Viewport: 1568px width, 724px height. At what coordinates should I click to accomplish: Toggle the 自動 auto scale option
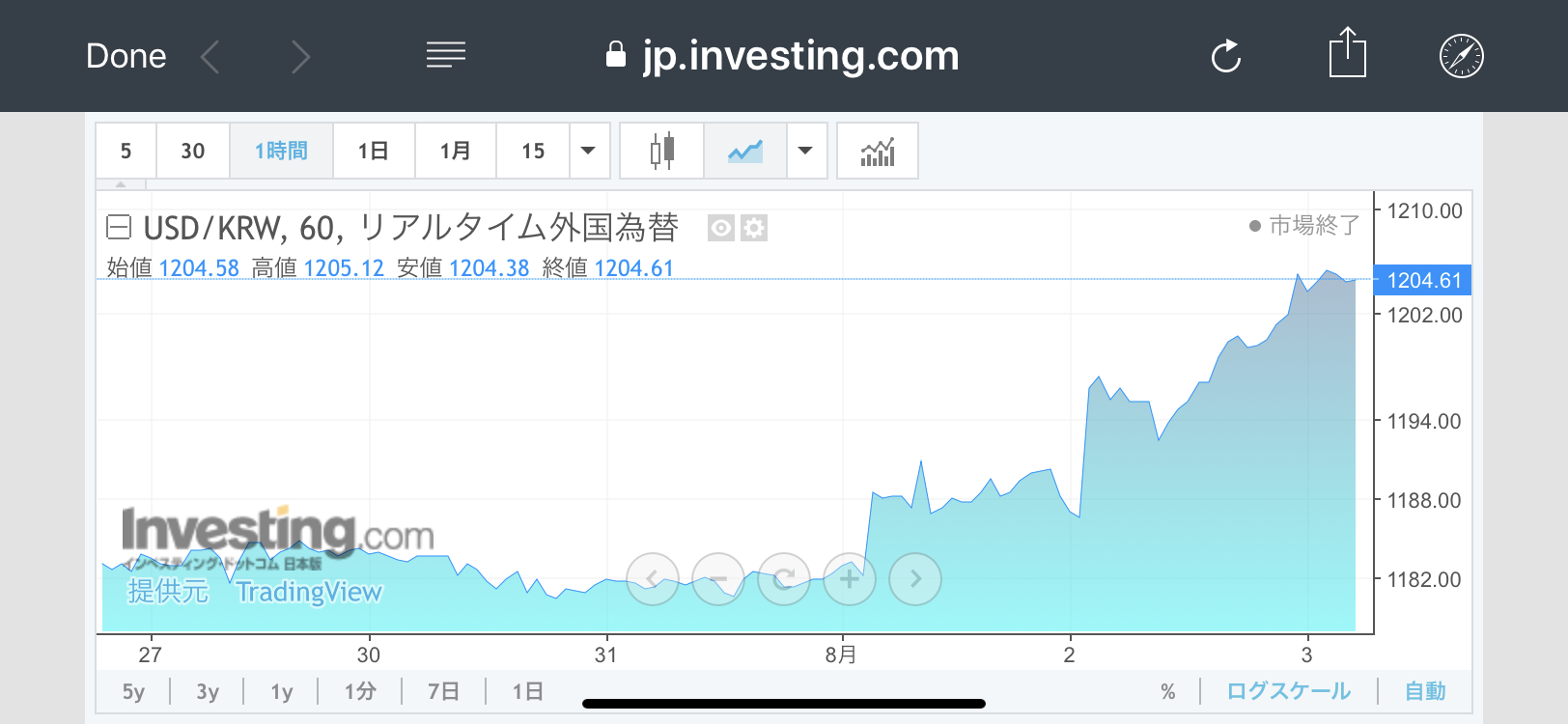point(1424,691)
